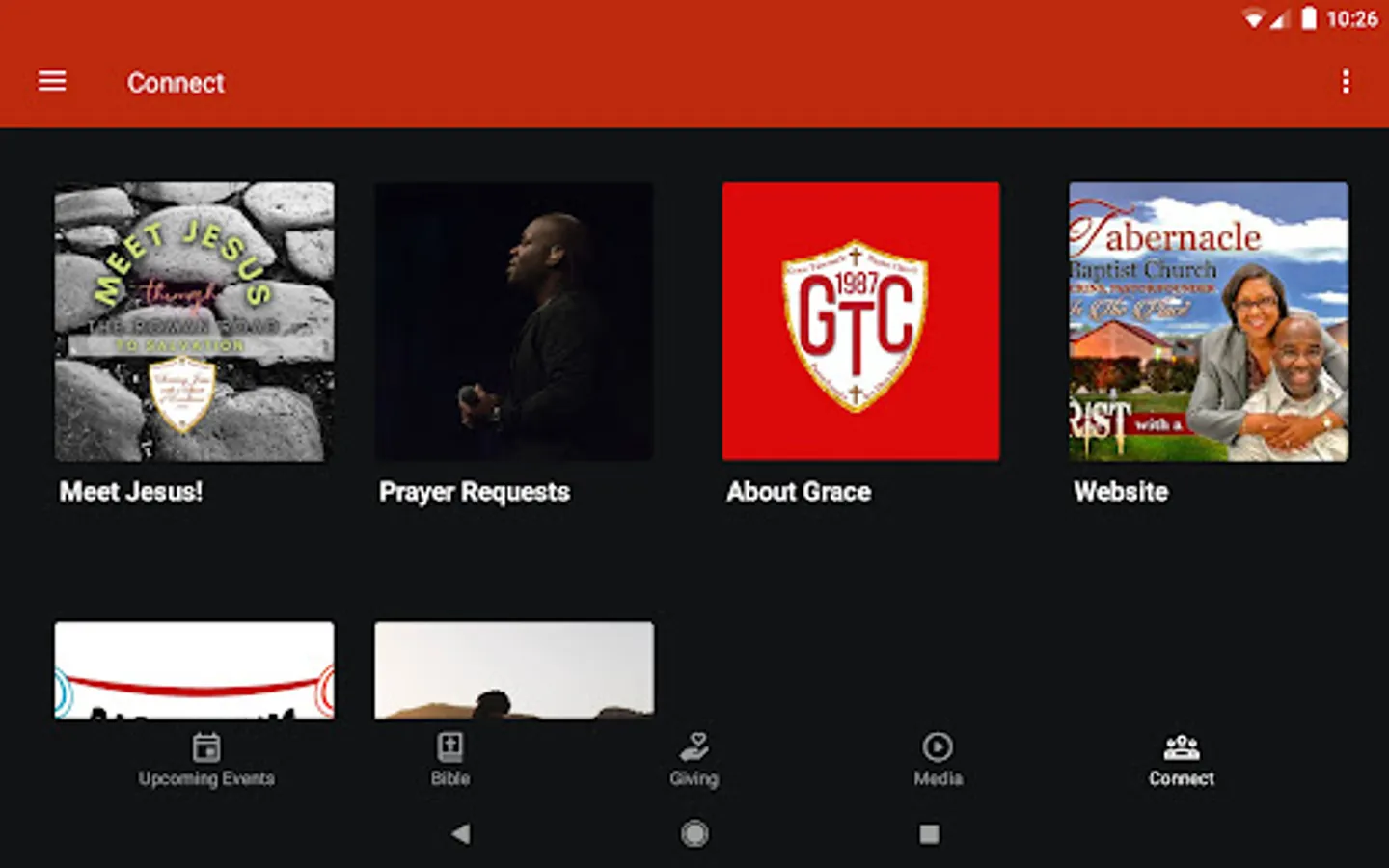
Task: Tap the Android recents square
Action: tap(929, 833)
